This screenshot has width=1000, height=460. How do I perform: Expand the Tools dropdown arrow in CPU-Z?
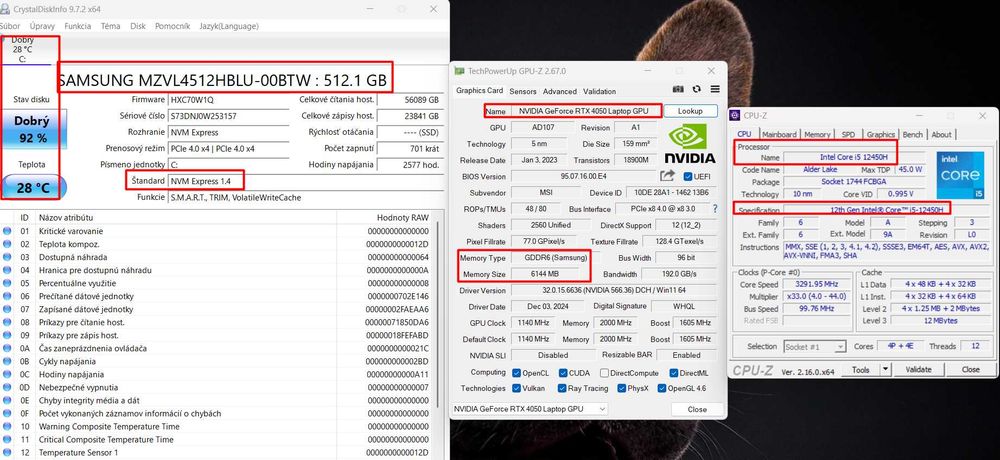pyautogui.click(x=885, y=369)
